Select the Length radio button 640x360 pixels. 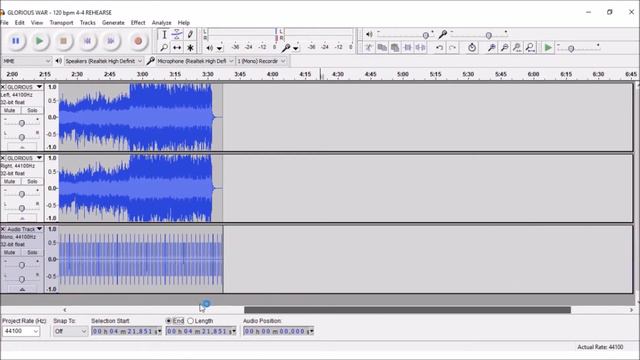(190, 321)
